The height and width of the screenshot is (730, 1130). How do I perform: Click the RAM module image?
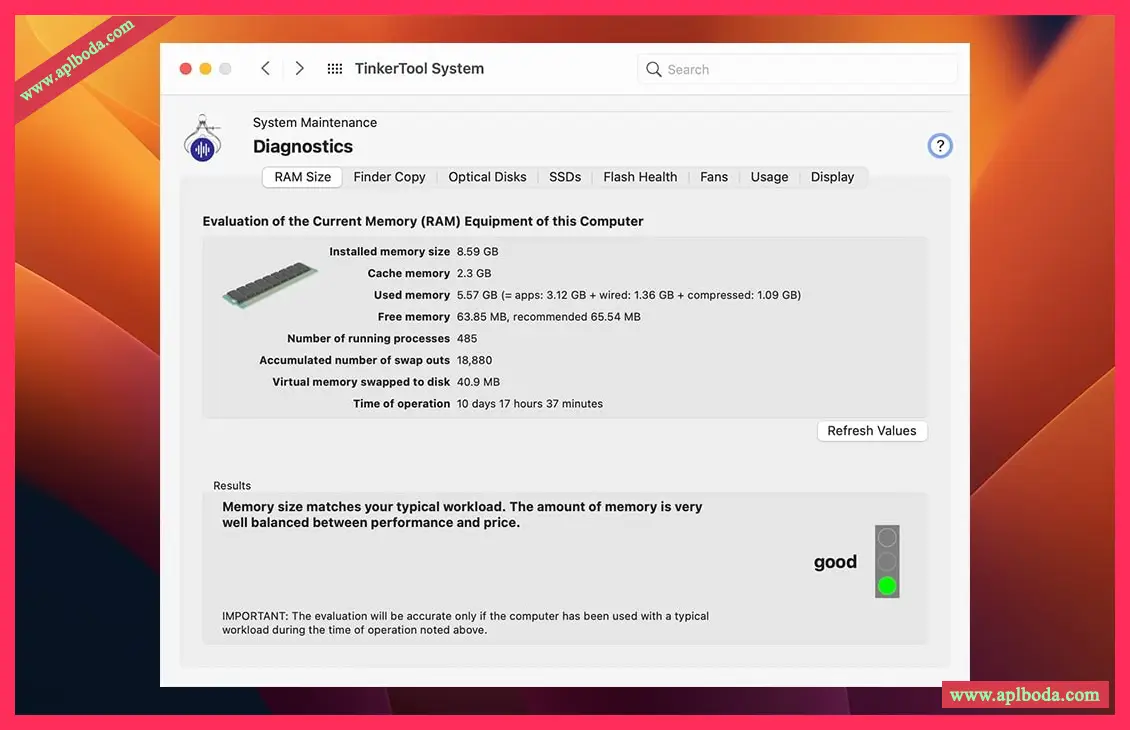(270, 285)
